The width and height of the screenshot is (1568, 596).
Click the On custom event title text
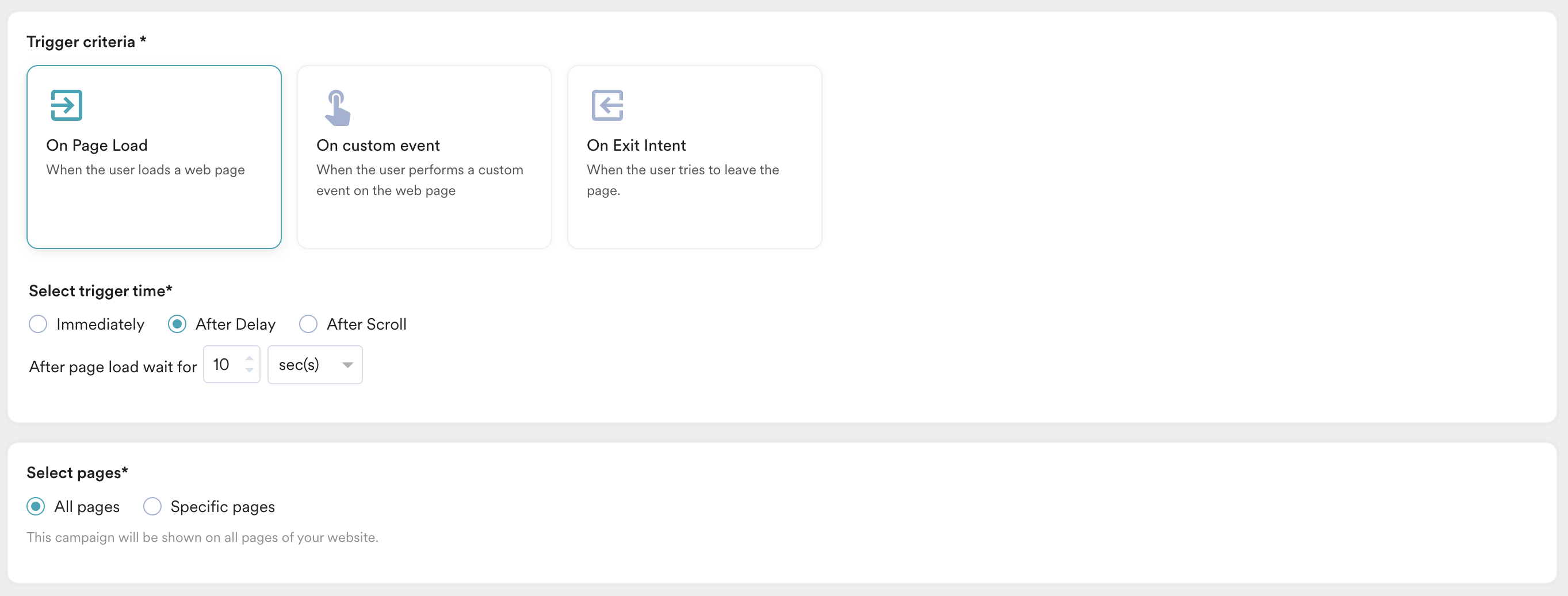(378, 146)
